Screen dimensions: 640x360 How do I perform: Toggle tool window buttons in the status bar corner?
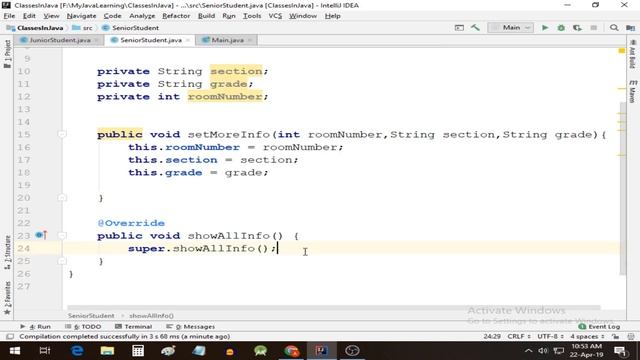point(10,337)
